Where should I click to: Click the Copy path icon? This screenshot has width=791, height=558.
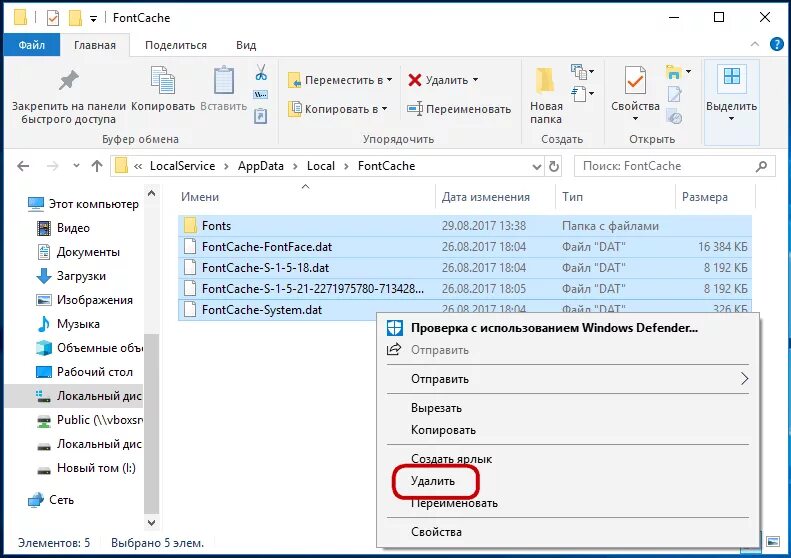point(260,94)
